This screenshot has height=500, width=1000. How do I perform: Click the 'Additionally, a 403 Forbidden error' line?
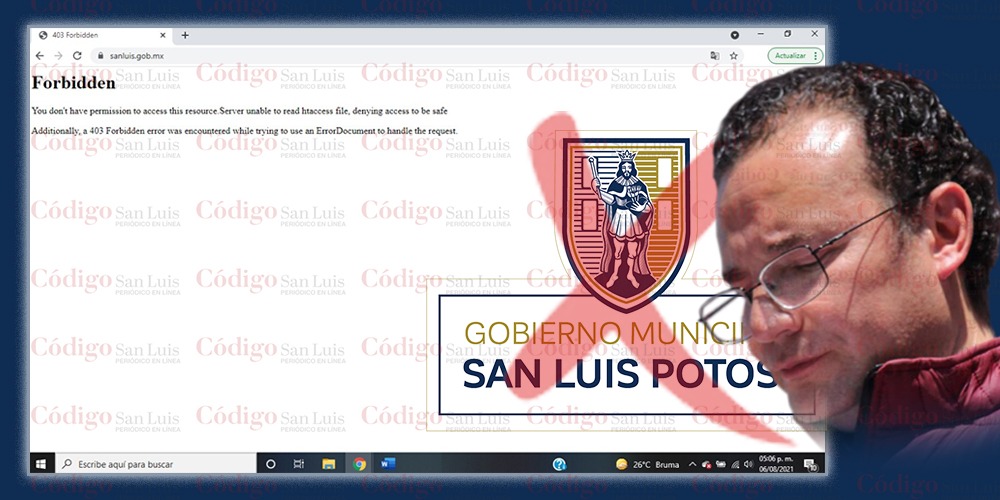[244, 131]
